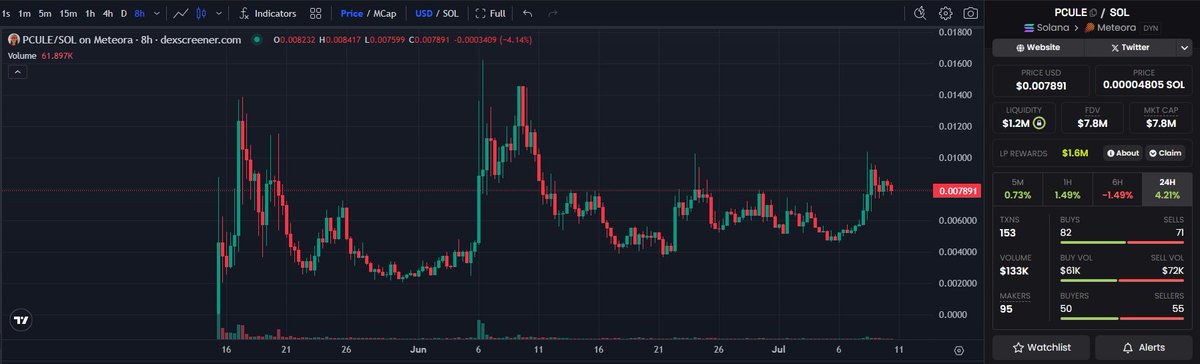Select the 1m timeframe
This screenshot has height=364, width=1200.
click(25, 14)
